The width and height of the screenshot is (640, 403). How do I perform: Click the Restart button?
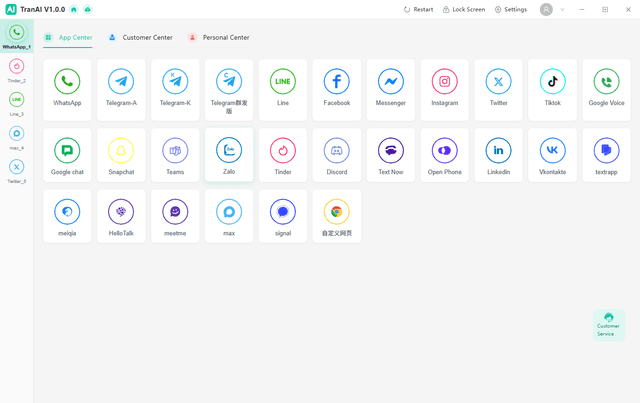point(418,9)
